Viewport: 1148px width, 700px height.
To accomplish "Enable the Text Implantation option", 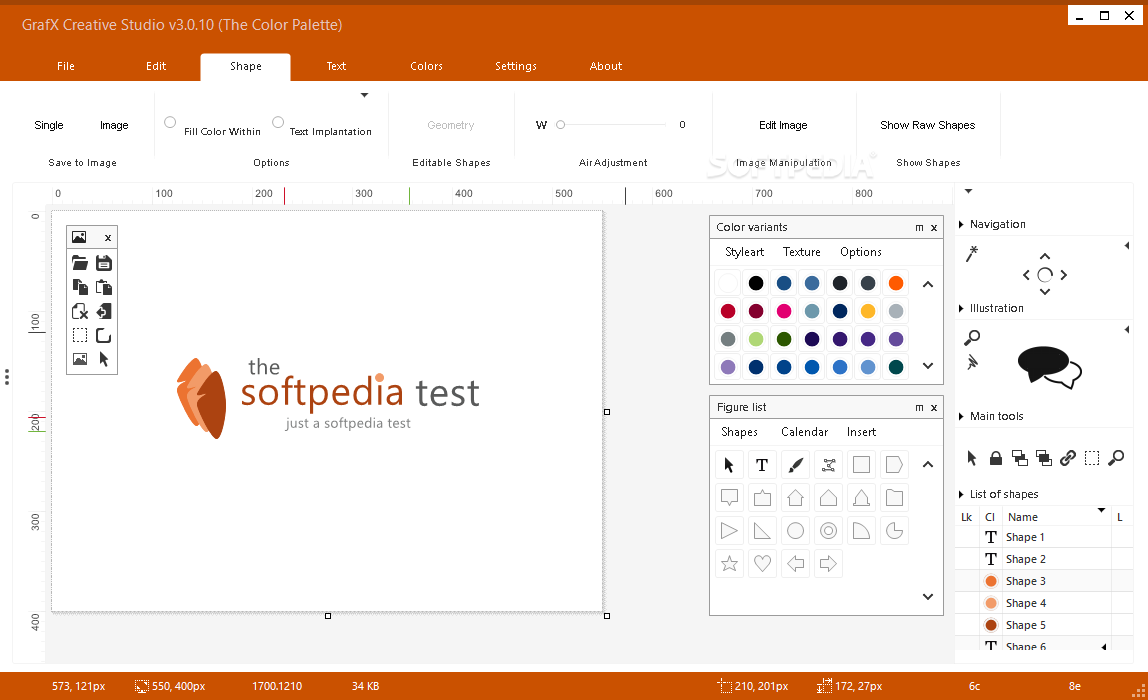I will click(278, 122).
